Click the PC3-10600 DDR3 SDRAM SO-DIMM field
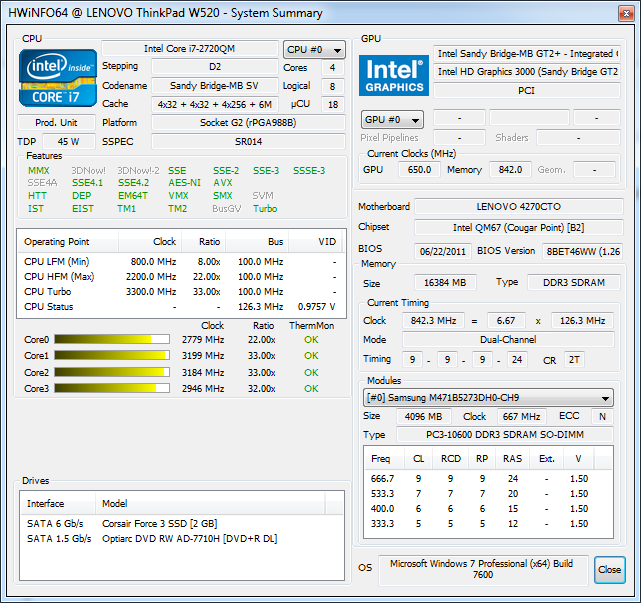This screenshot has width=641, height=603. tap(505, 435)
